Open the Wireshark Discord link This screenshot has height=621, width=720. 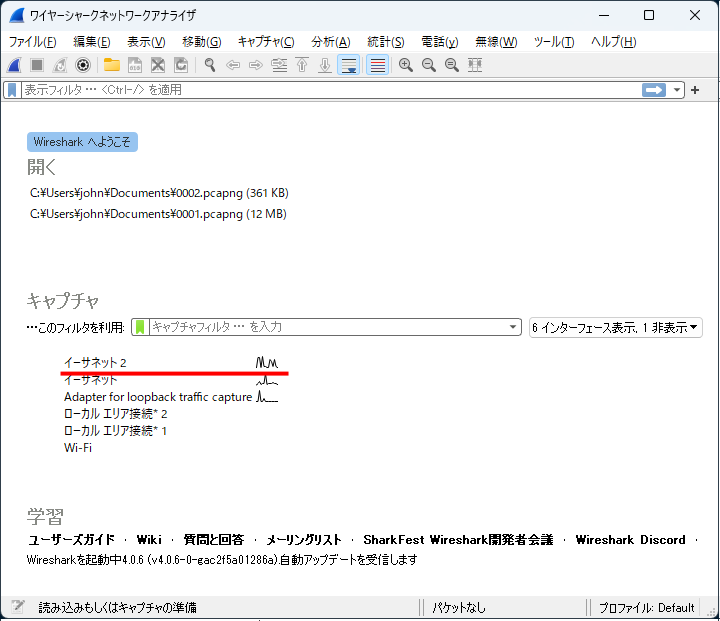coord(630,540)
